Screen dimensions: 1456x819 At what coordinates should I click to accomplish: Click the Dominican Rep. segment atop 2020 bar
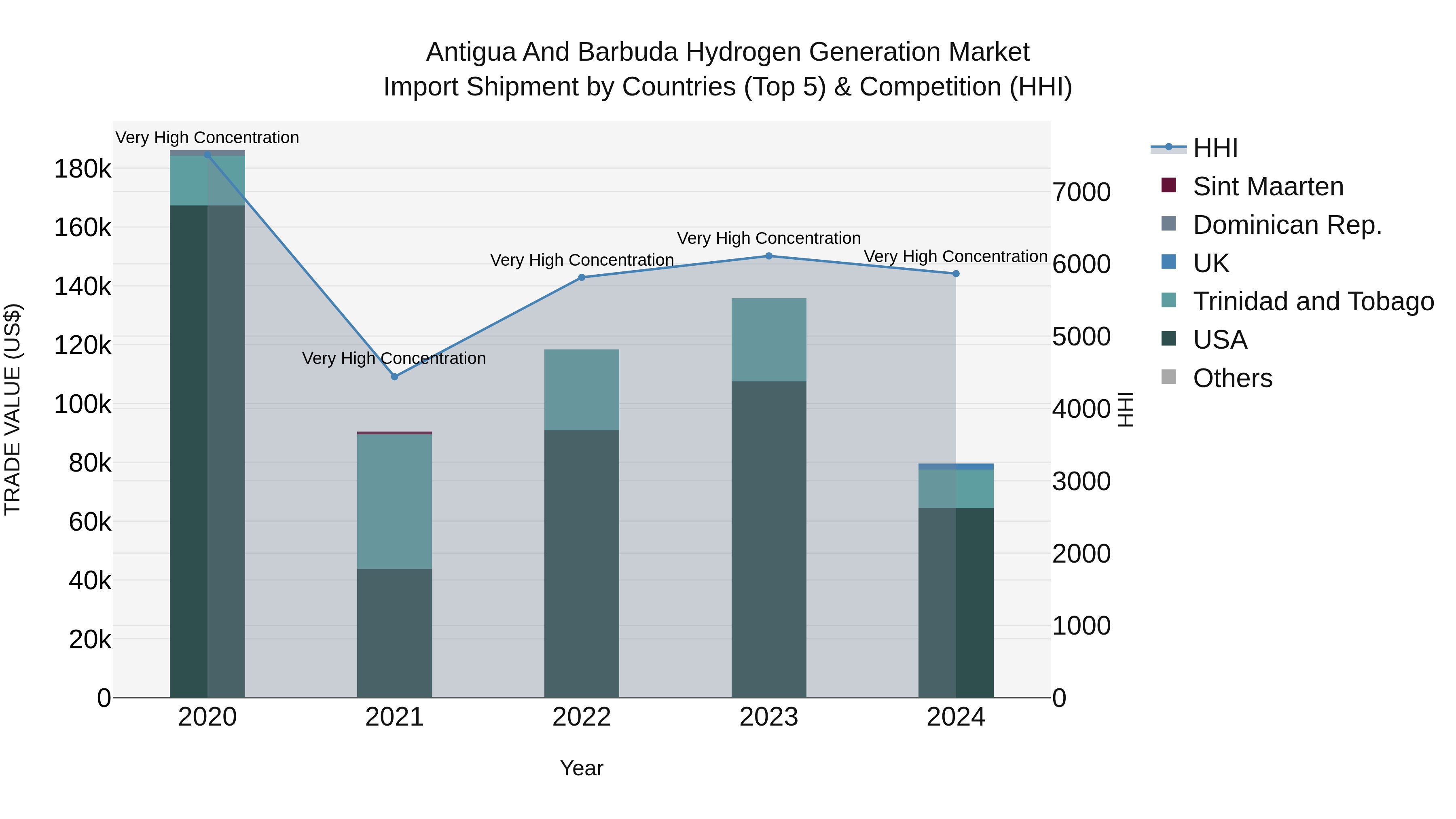pos(207,153)
